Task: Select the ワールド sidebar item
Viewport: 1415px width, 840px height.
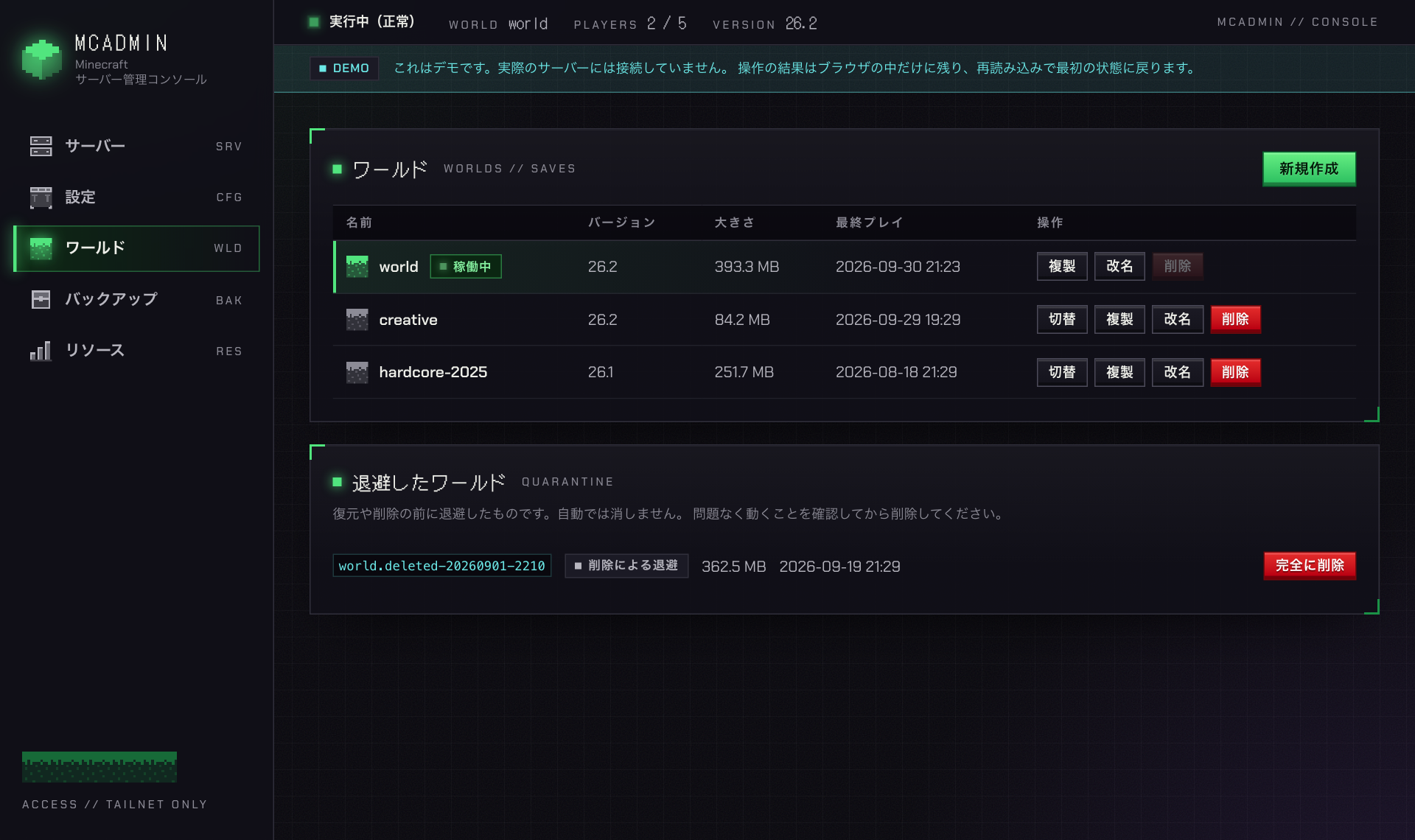Action: tap(136, 248)
